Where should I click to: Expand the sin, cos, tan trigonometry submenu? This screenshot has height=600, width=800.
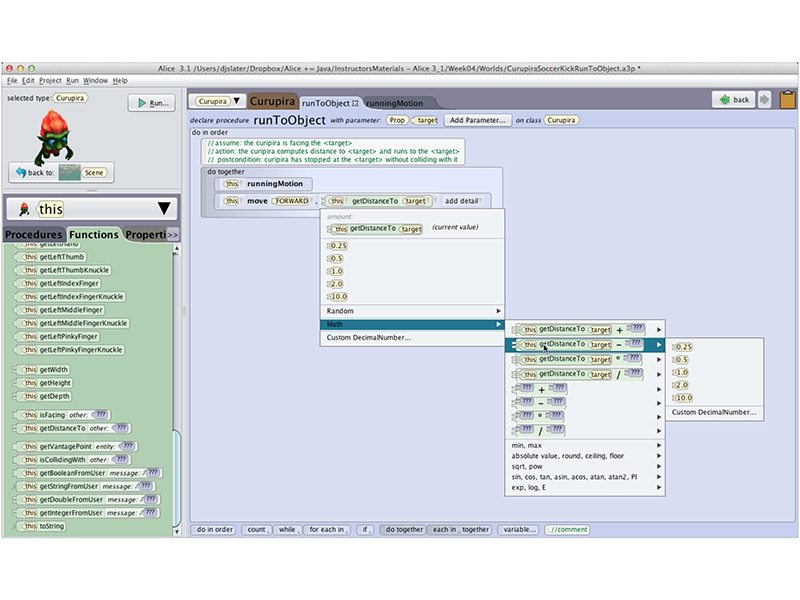(x=585, y=477)
